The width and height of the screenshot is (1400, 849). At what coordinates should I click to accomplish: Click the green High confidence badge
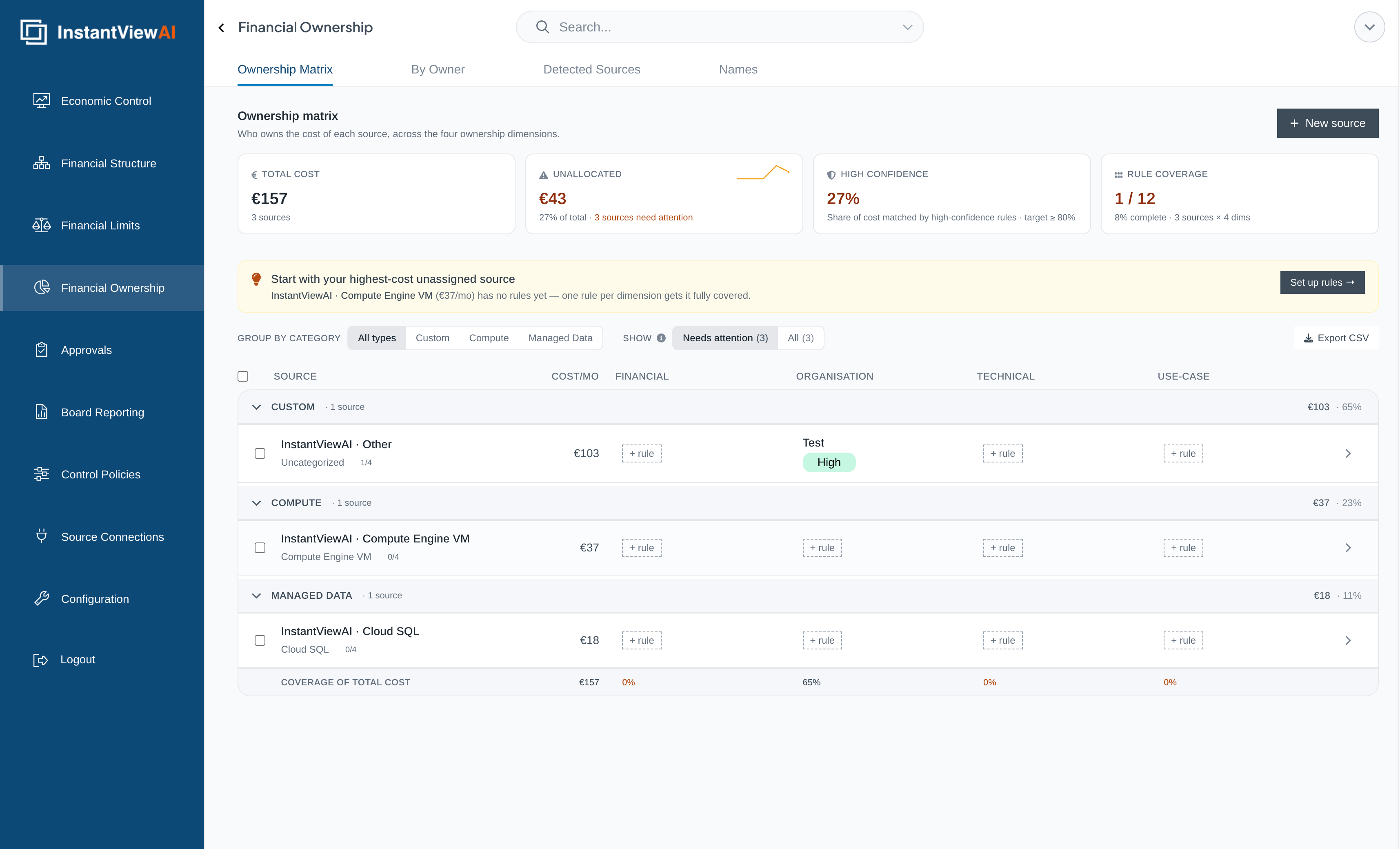pos(829,462)
